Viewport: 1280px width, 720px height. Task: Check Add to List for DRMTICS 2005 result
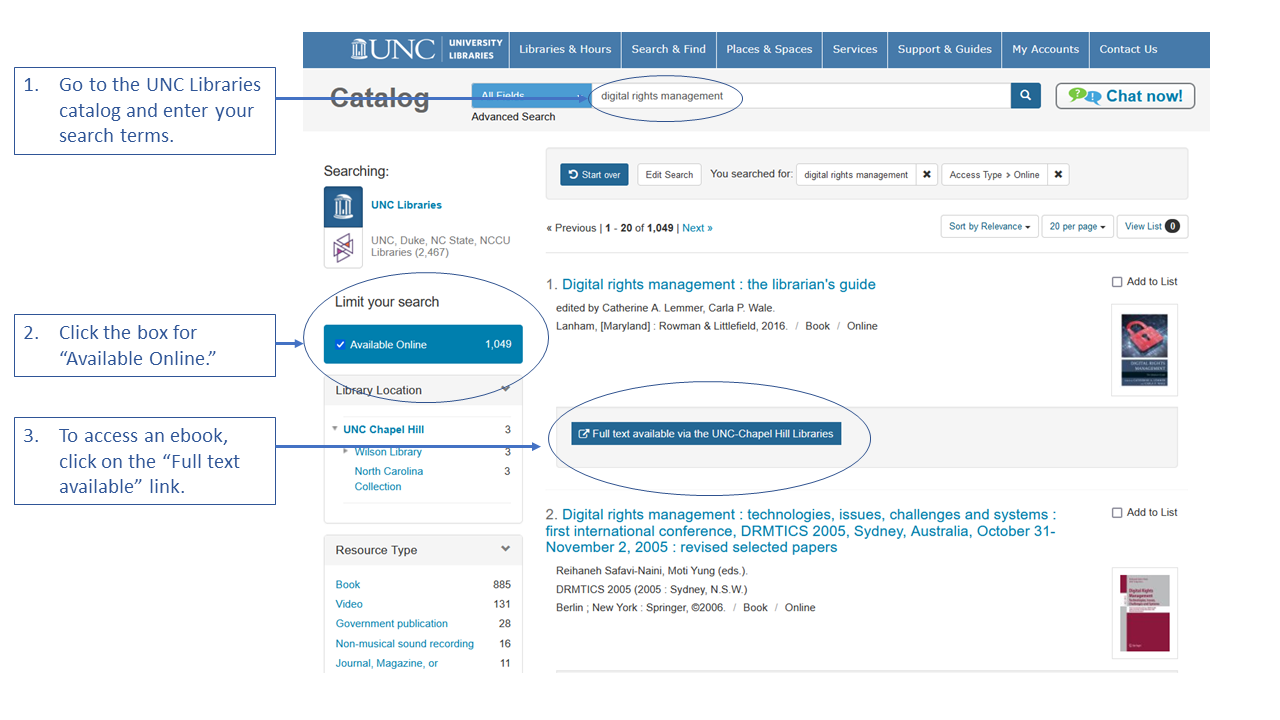tap(1117, 513)
